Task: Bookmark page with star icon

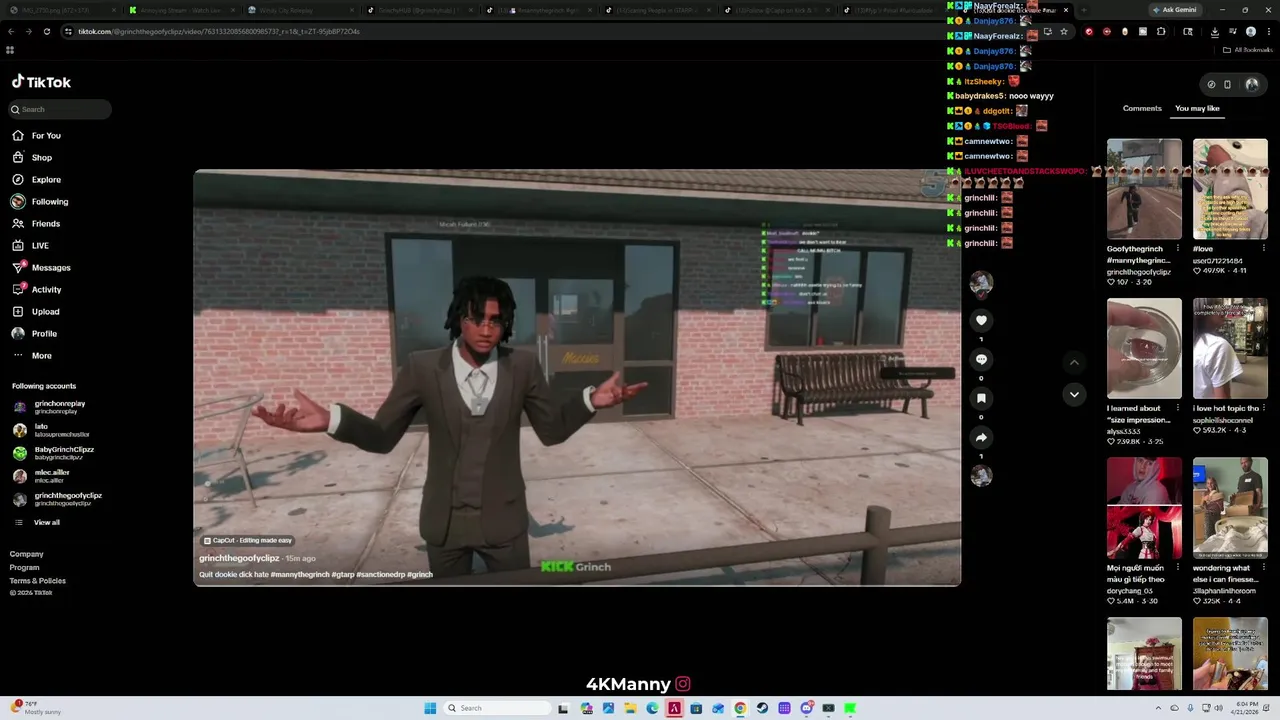Action: tap(1064, 31)
